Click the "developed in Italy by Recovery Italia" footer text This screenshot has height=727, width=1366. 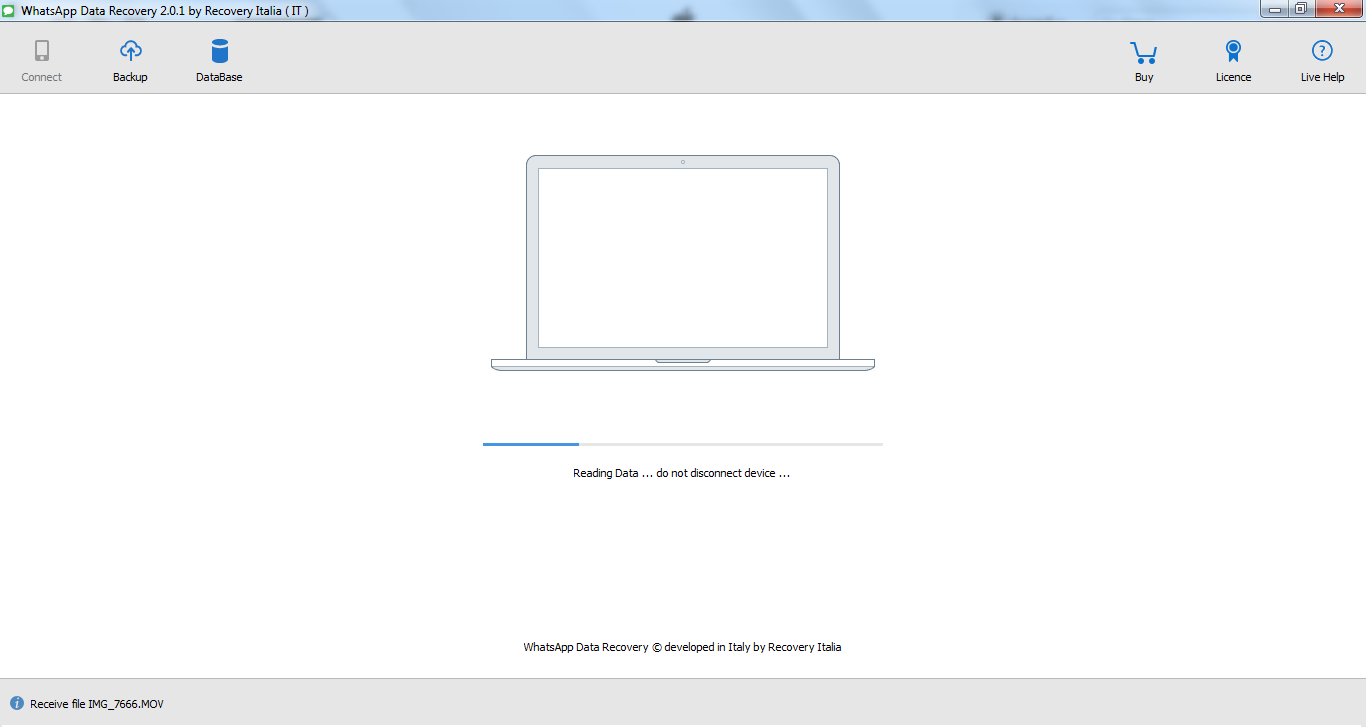[754, 647]
